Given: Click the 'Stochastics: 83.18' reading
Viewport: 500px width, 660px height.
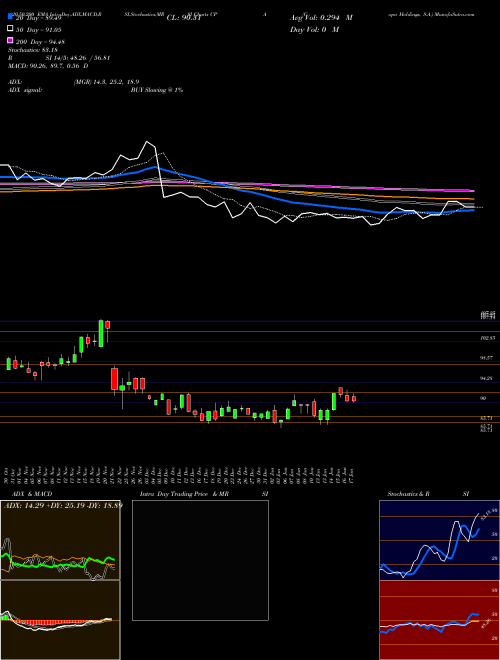Looking at the screenshot, I should 32,50.
